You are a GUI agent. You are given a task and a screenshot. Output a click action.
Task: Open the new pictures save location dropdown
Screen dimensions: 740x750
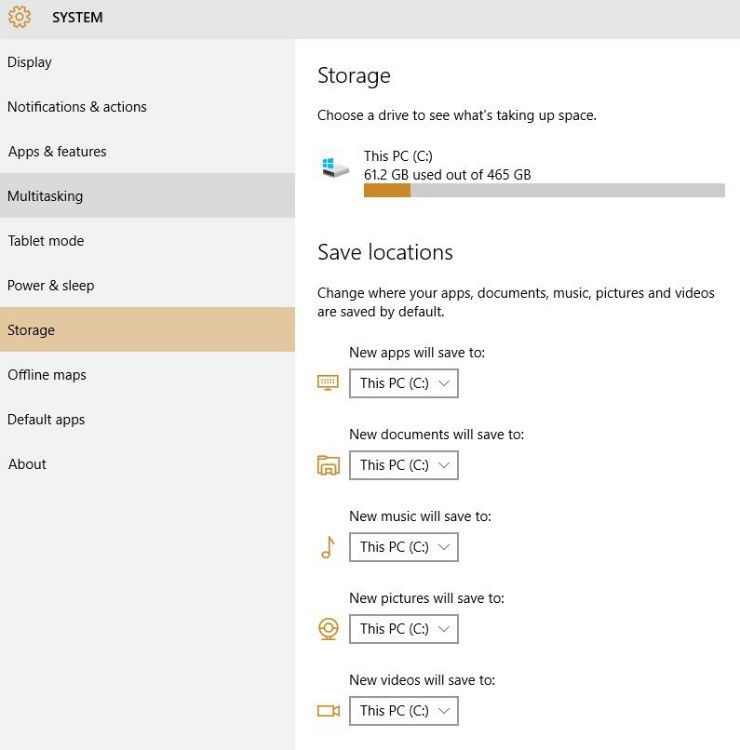pos(403,629)
